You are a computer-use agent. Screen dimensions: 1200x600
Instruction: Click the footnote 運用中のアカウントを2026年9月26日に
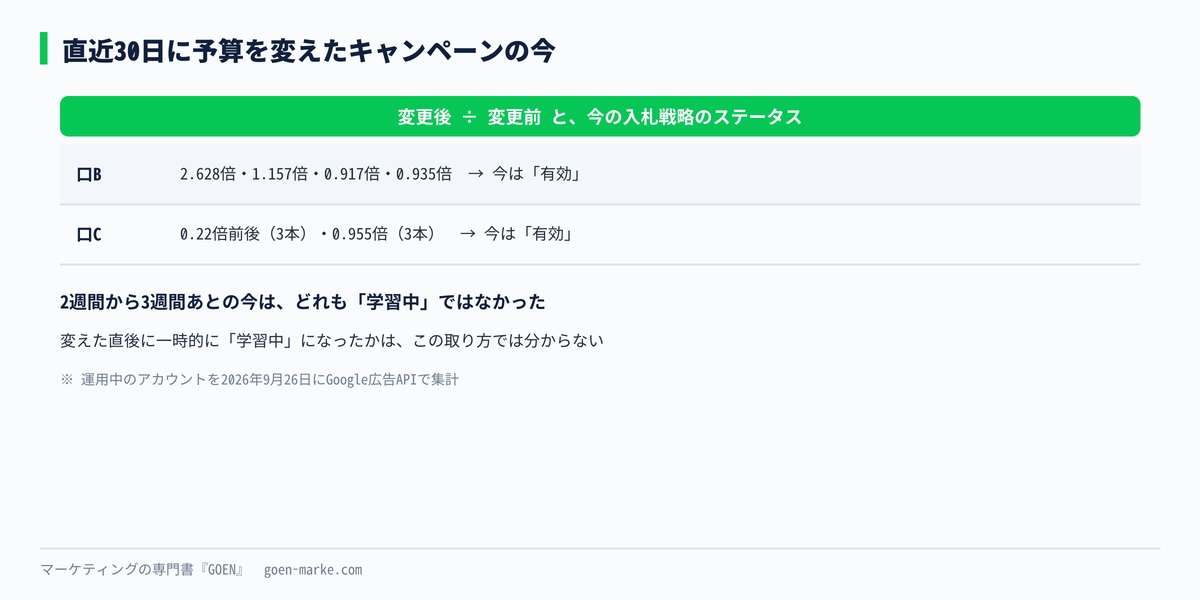click(x=203, y=380)
